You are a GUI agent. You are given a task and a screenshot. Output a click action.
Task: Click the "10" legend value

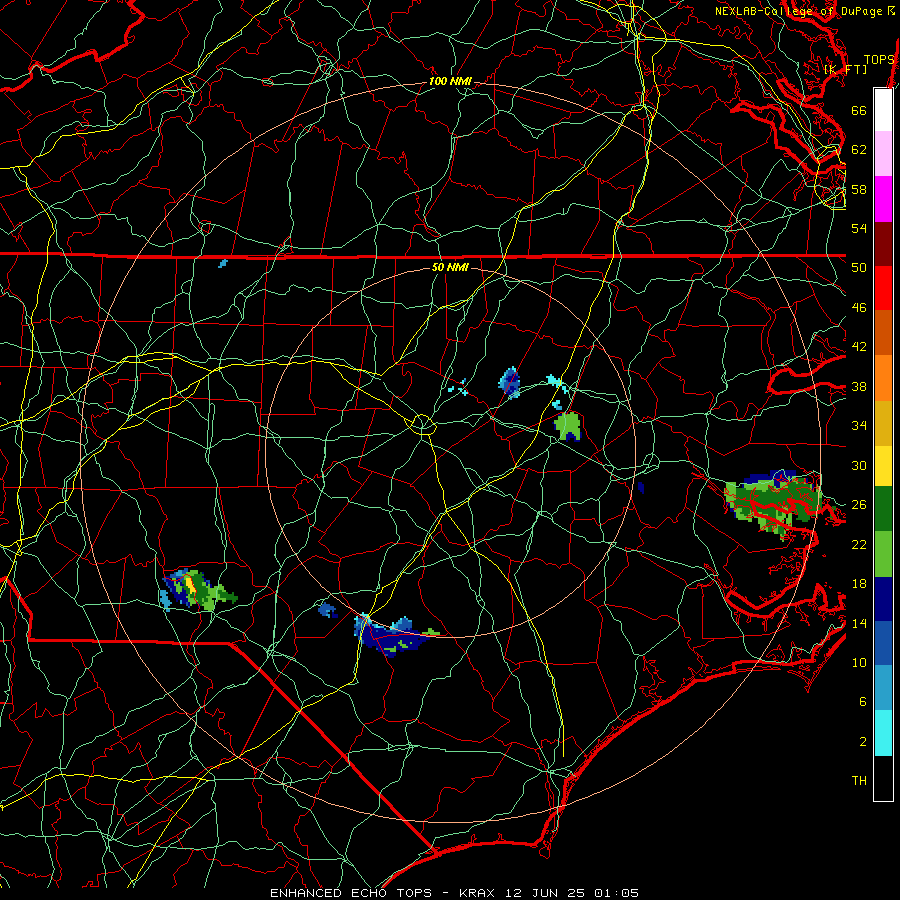pos(859,663)
